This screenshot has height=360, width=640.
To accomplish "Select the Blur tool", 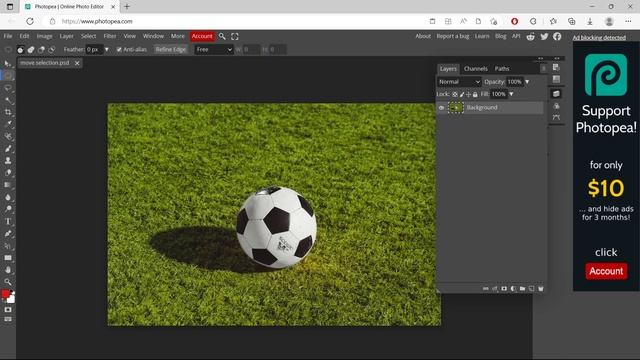I will point(8,197).
